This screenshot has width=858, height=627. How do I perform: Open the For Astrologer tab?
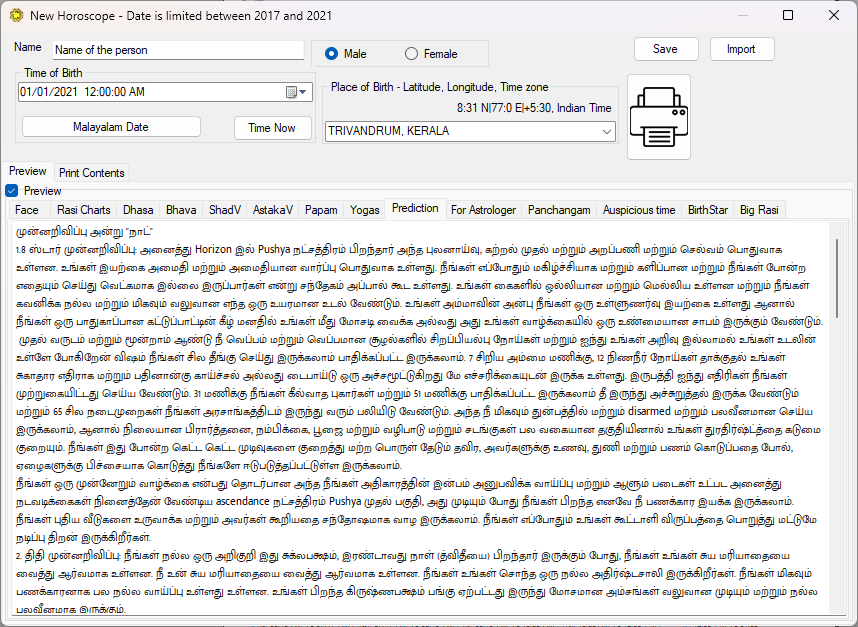click(483, 210)
